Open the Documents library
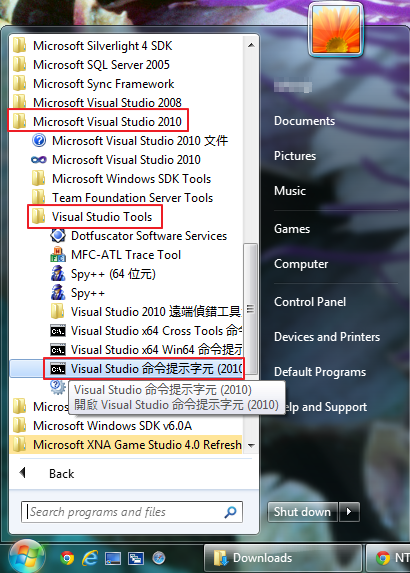 point(304,121)
